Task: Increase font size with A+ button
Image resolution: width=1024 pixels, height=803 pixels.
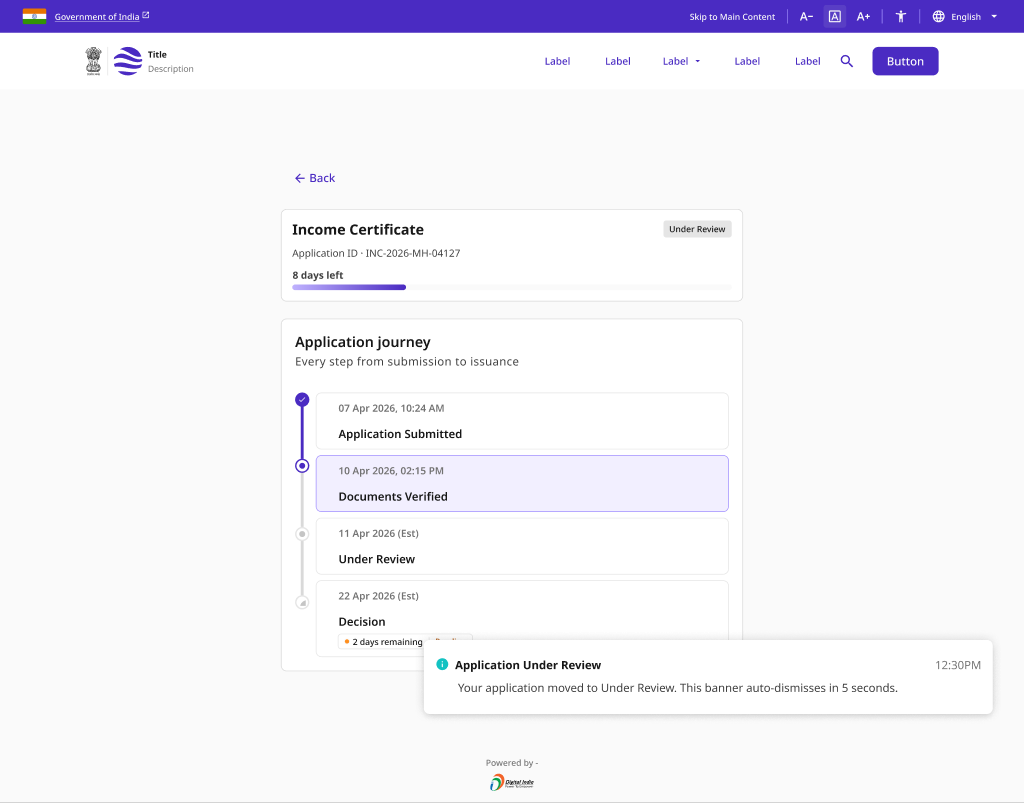Action: click(x=863, y=16)
